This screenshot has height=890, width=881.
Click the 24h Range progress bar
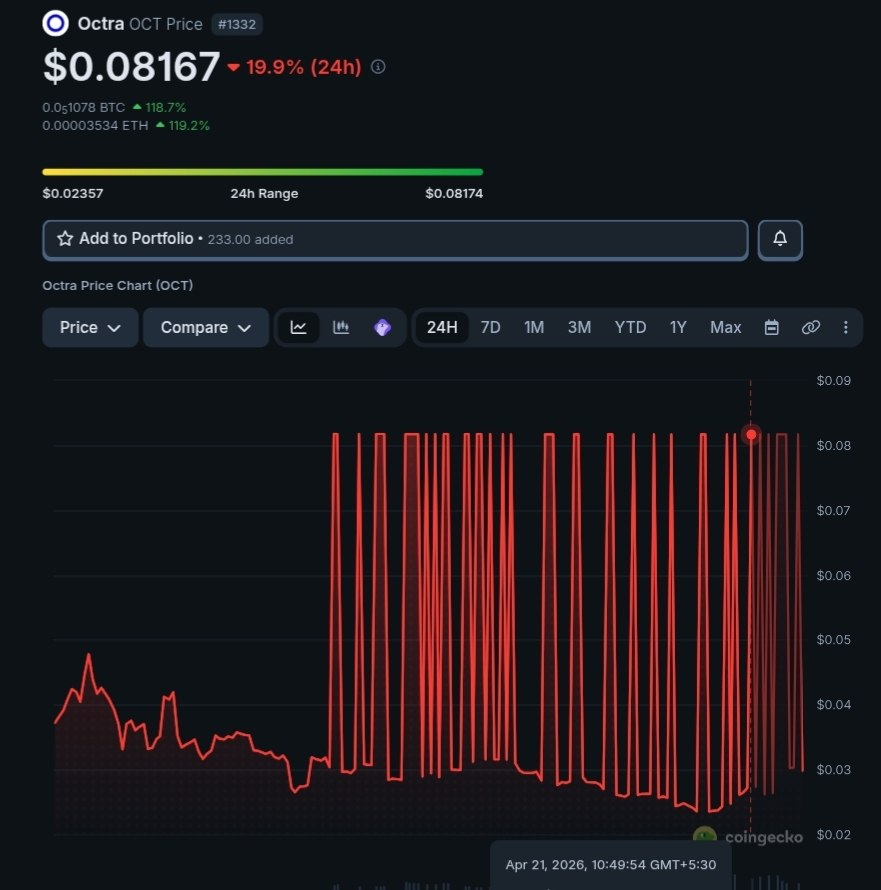[x=263, y=171]
